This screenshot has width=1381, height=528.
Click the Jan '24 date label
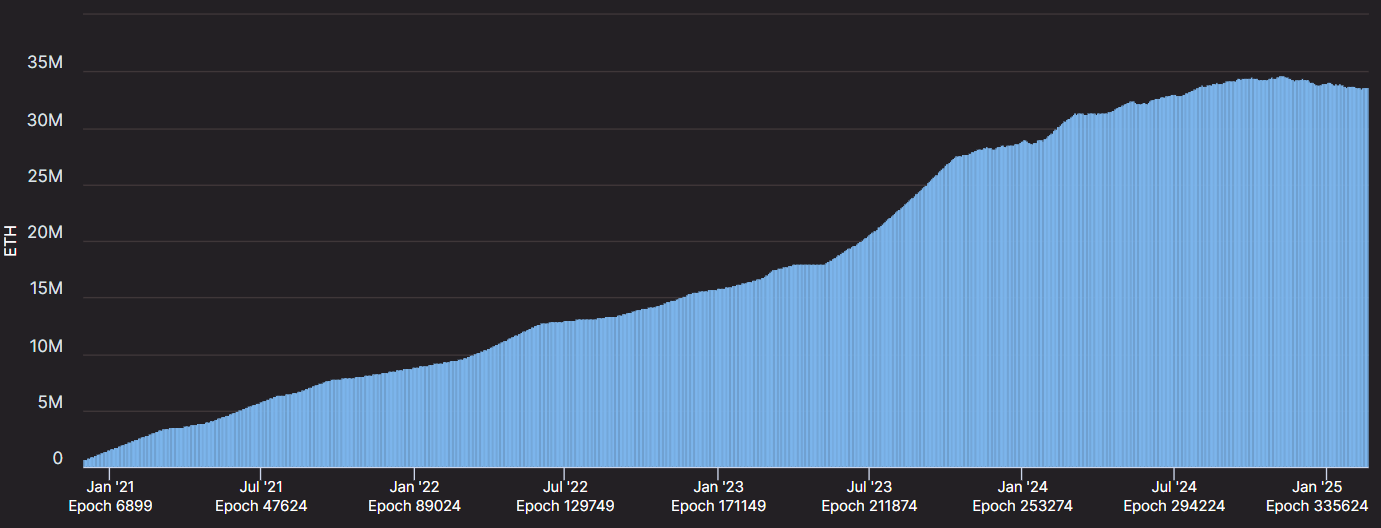(x=1022, y=486)
